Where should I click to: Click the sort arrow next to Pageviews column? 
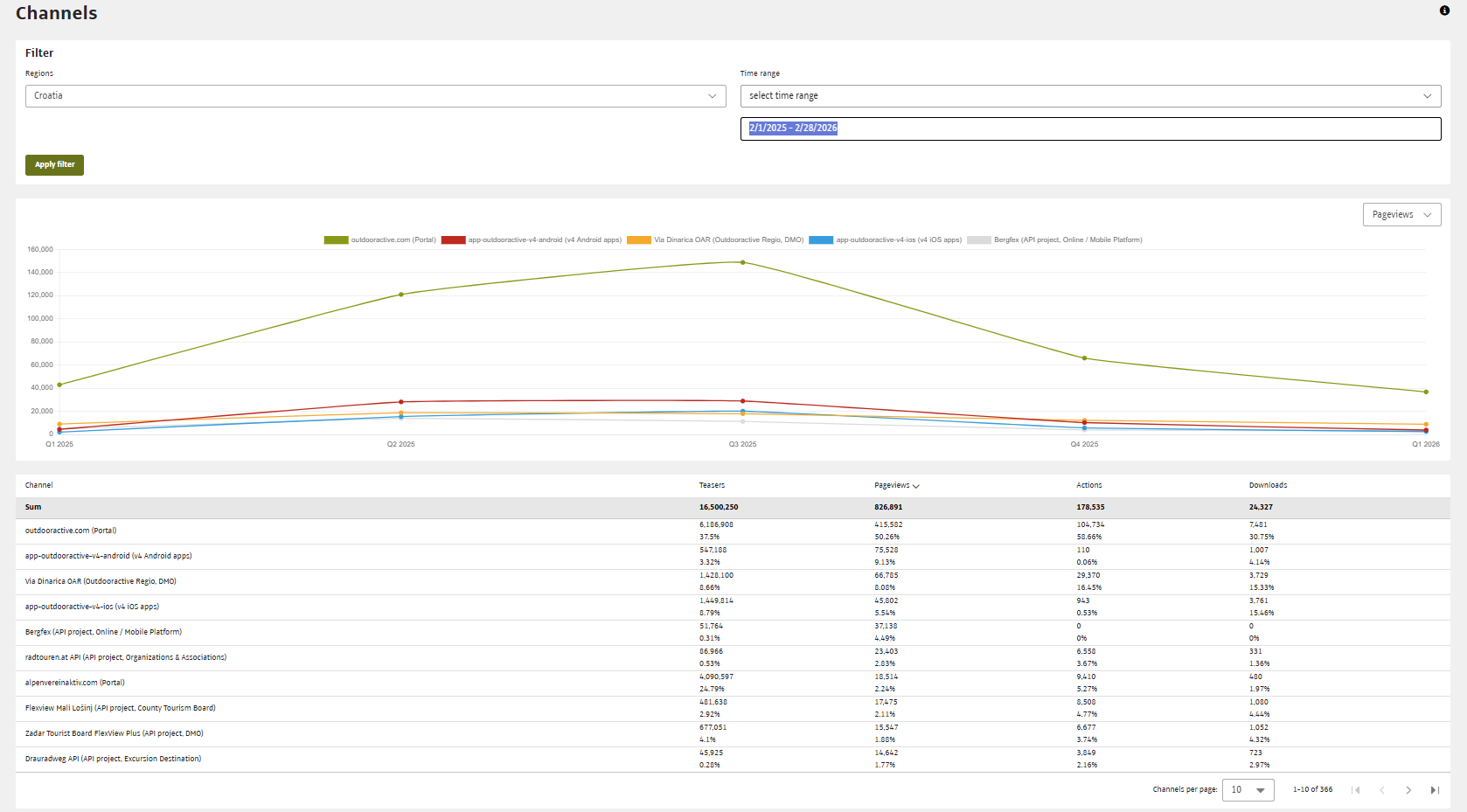click(916, 486)
